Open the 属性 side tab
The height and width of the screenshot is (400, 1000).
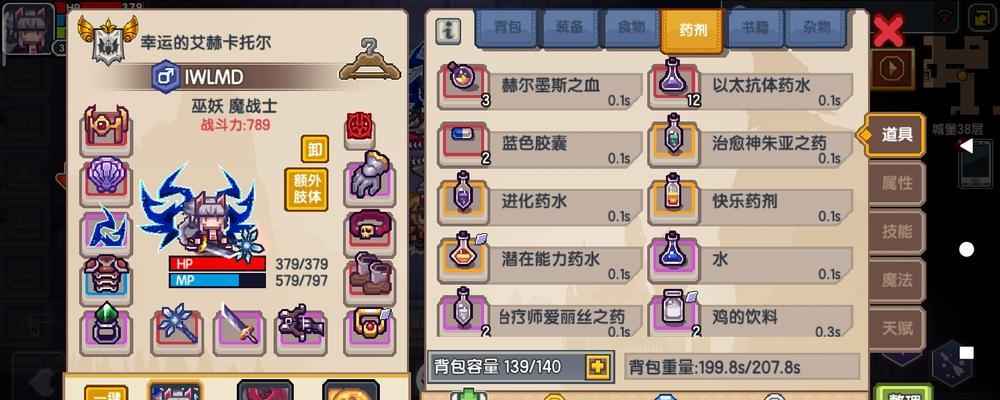coord(896,184)
